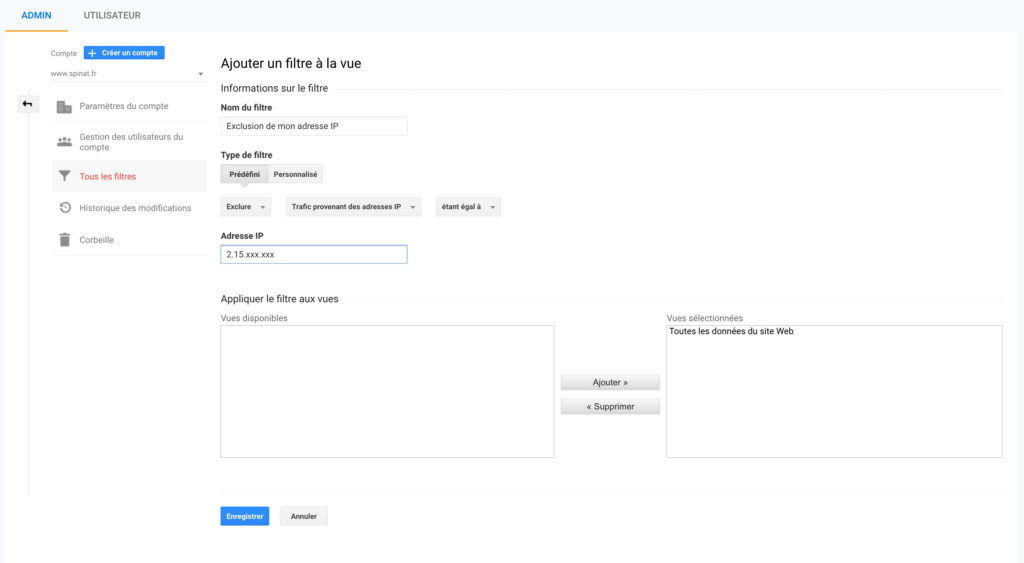The height and width of the screenshot is (563, 1024).
Task: Click the Historique des modifications clock icon
Action: click(64, 208)
